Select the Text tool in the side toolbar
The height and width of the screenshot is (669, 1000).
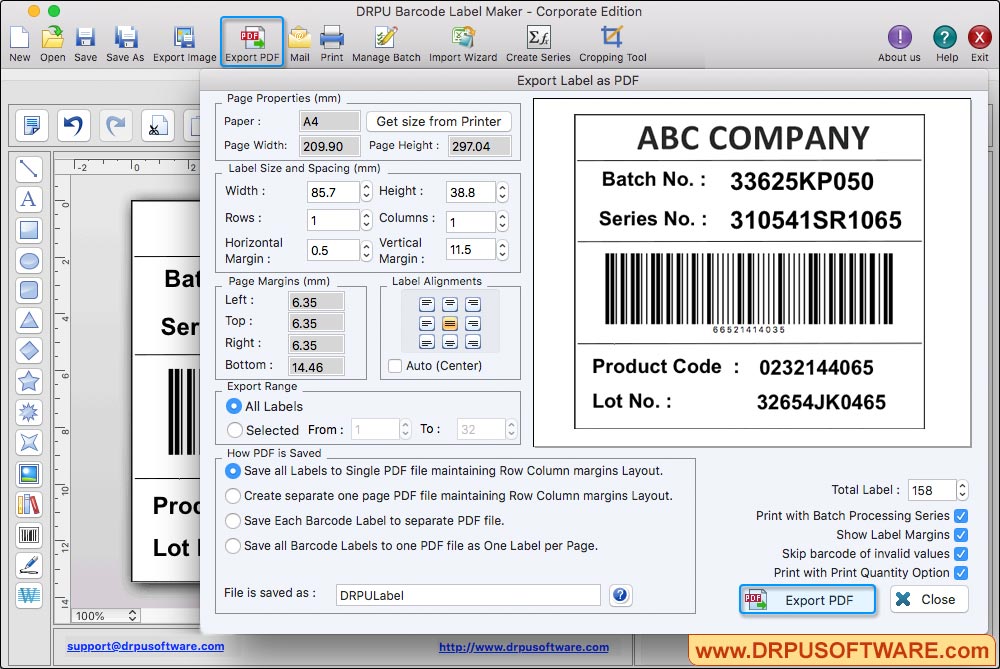coord(29,200)
